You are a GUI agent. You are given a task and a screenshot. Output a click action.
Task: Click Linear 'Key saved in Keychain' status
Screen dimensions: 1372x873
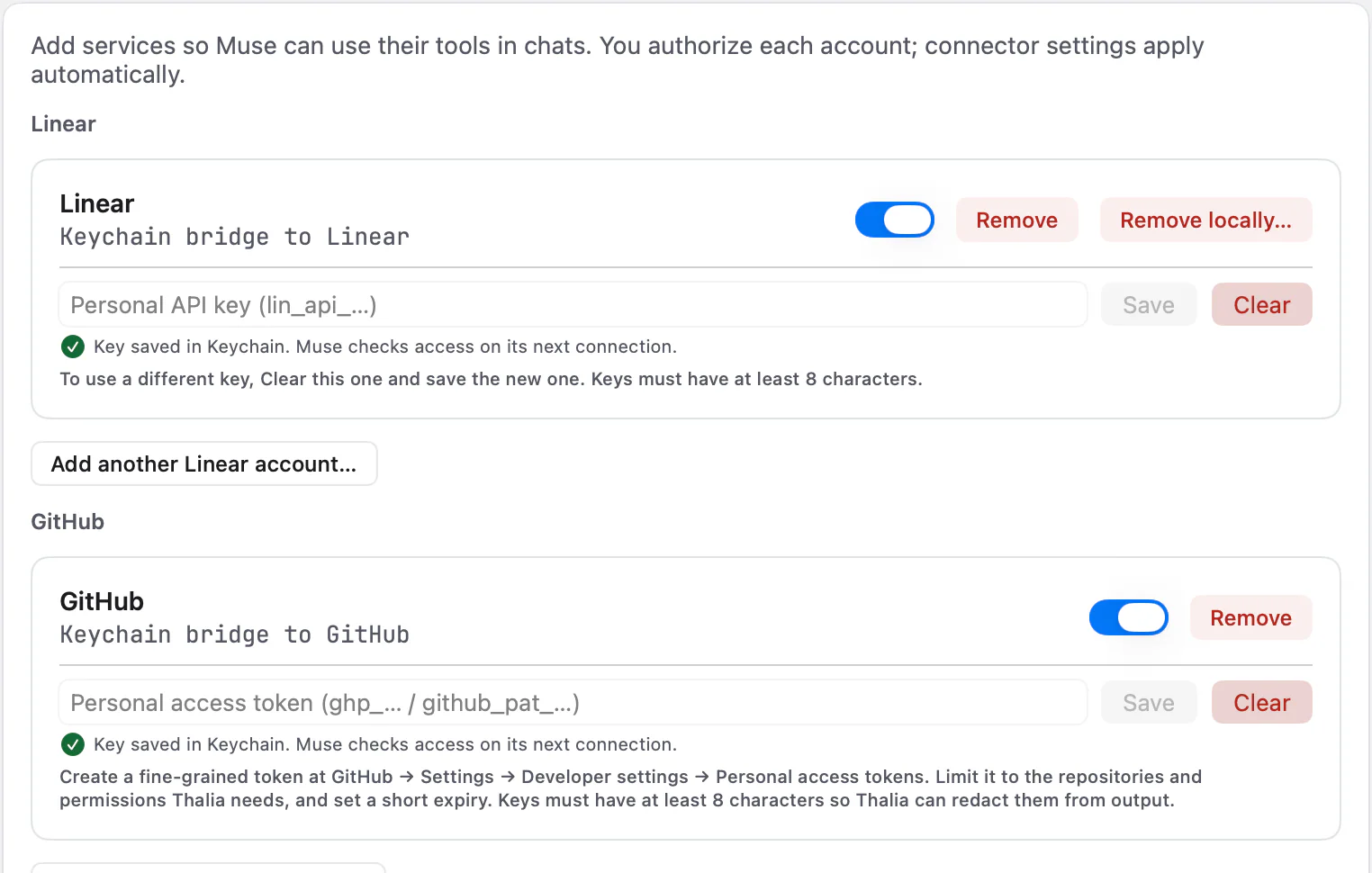(384, 346)
